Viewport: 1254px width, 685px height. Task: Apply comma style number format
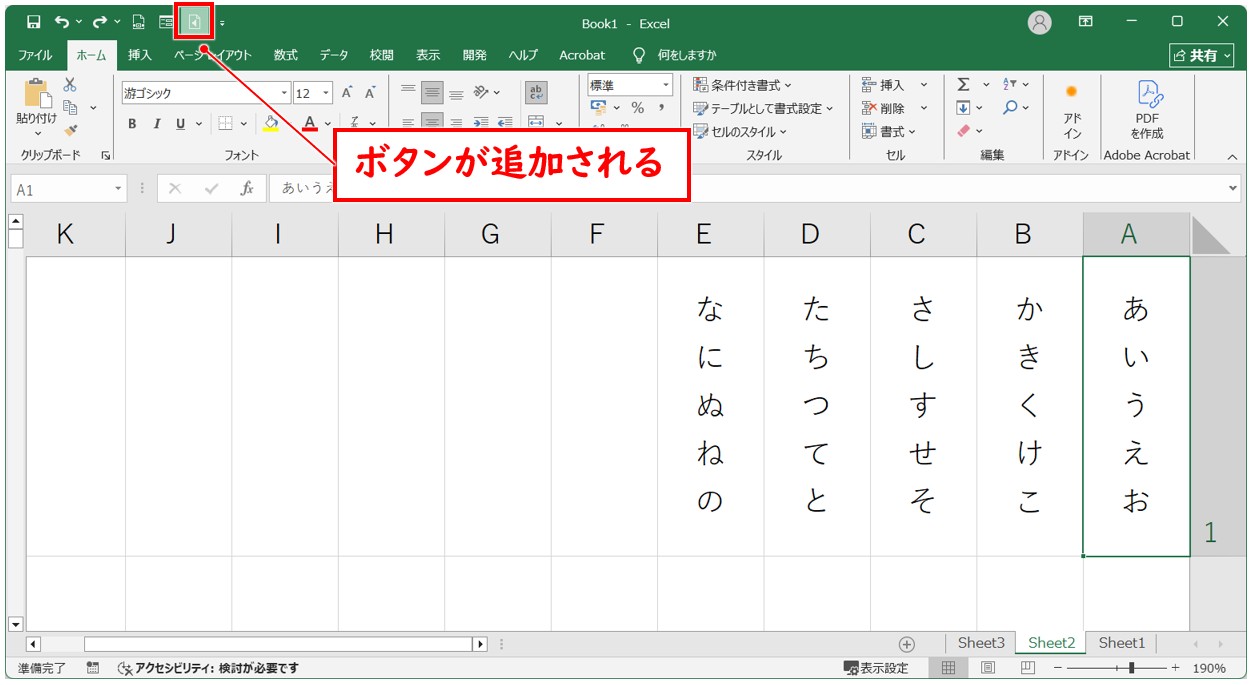click(x=661, y=108)
